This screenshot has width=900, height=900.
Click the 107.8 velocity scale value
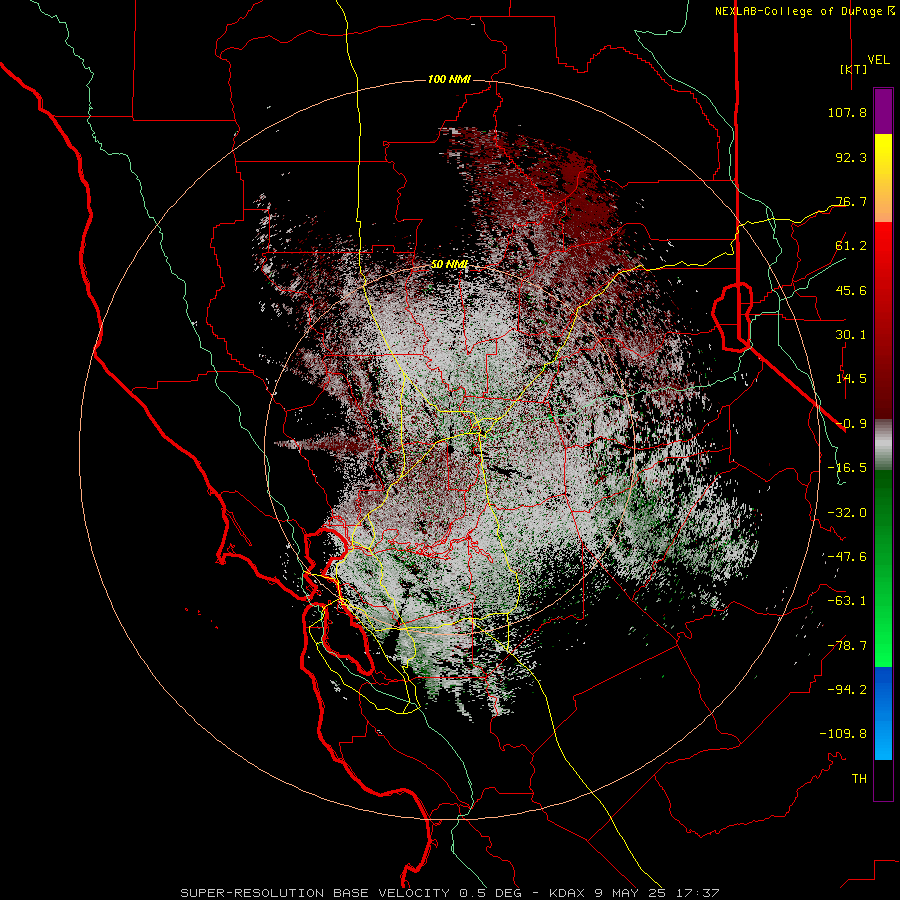tap(847, 112)
